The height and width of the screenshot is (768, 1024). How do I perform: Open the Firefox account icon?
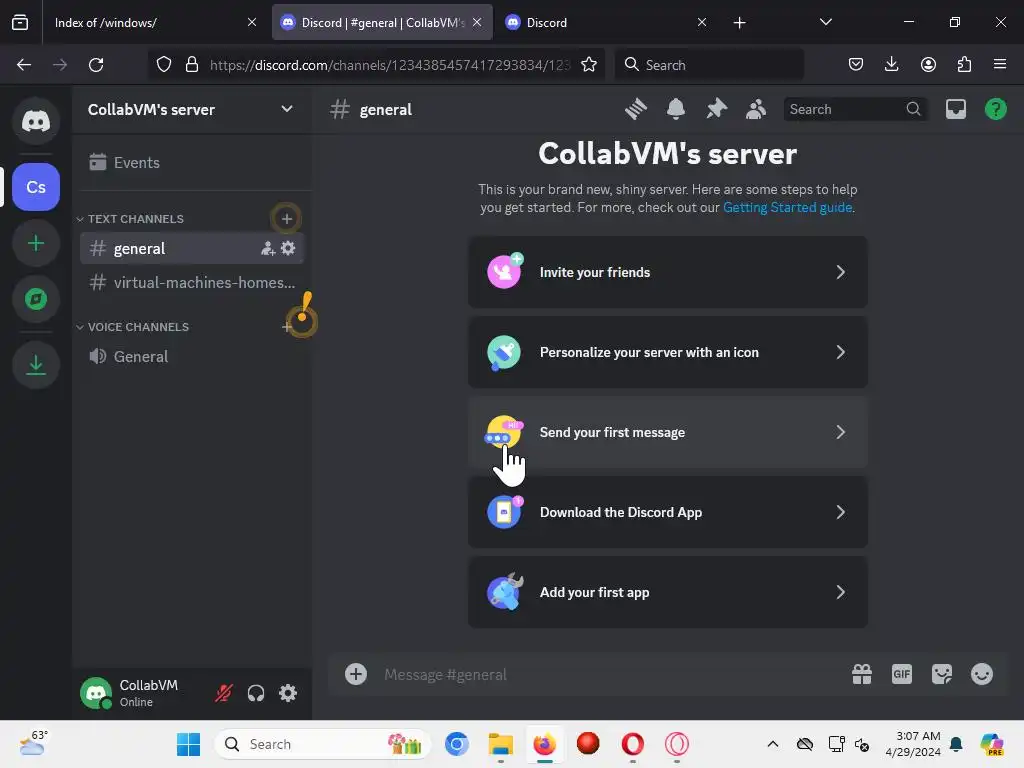coord(928,65)
